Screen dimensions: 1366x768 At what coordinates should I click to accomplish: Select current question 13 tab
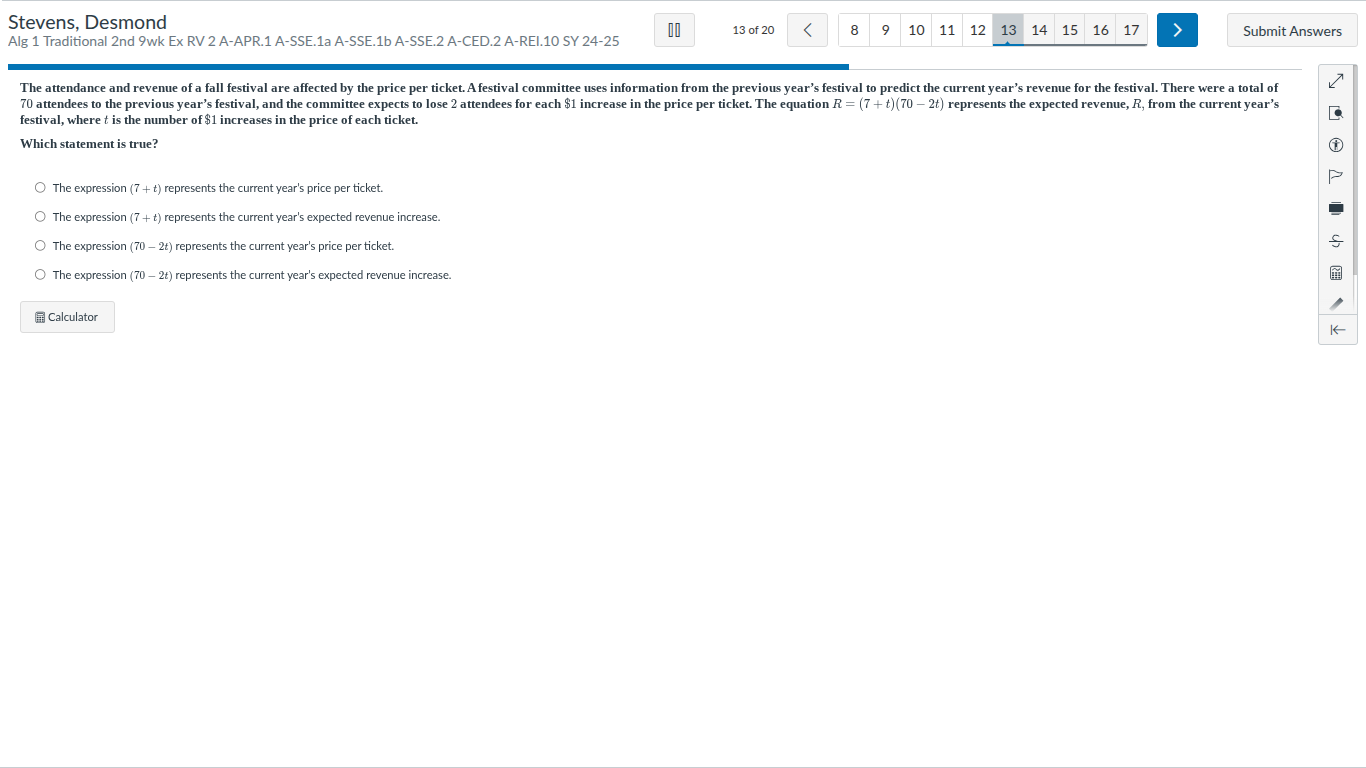coord(1008,30)
